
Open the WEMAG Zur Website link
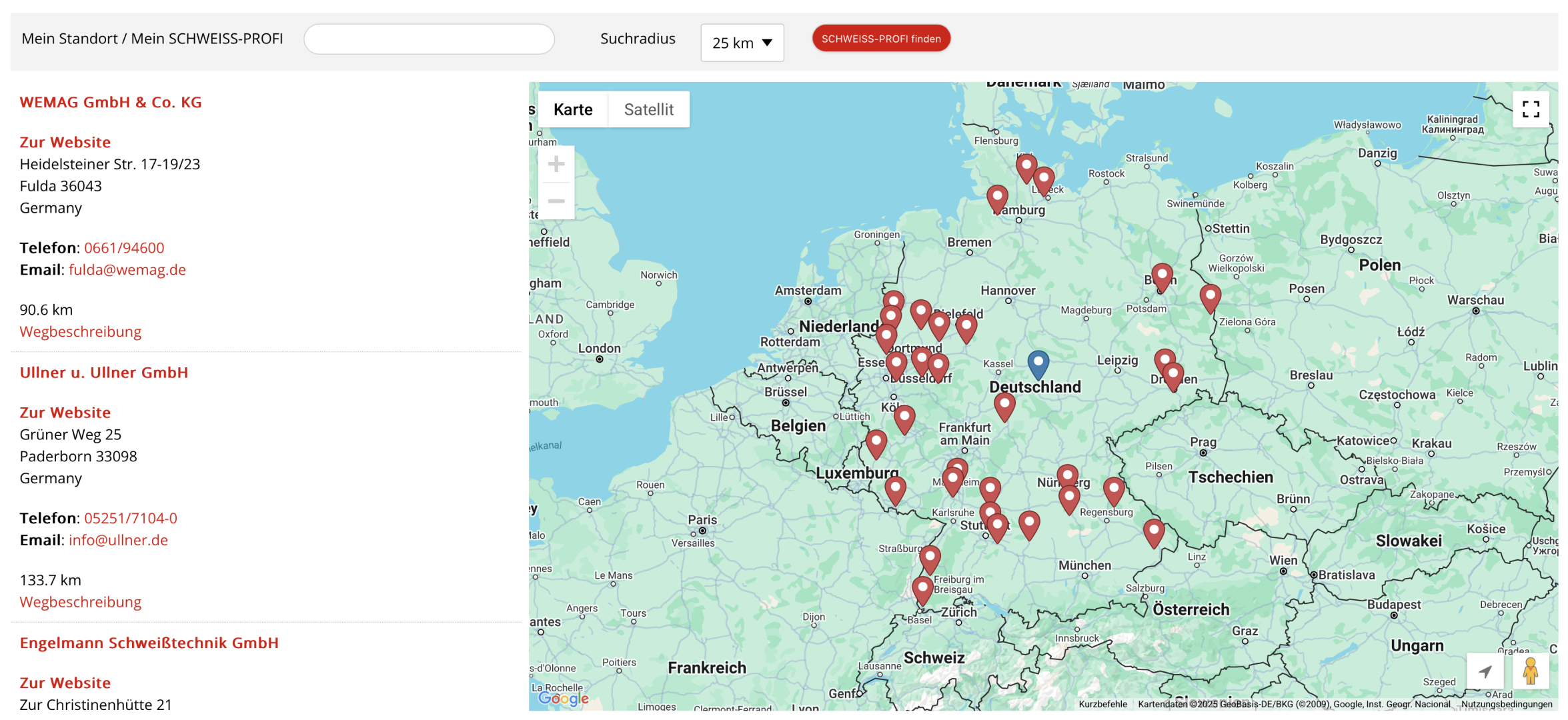pyautogui.click(x=65, y=142)
